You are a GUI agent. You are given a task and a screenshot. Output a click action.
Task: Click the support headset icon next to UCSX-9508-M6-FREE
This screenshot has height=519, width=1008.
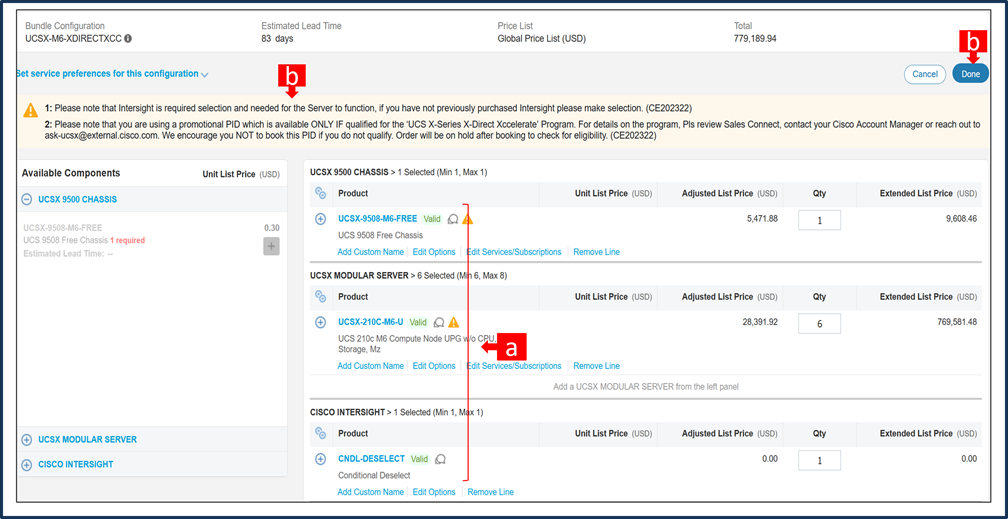453,219
